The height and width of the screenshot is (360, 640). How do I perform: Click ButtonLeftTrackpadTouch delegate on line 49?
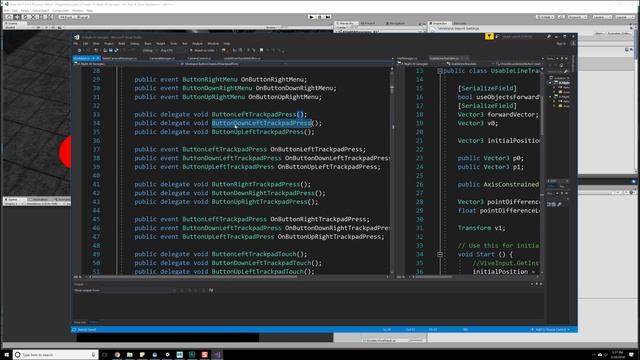[x=254, y=254]
